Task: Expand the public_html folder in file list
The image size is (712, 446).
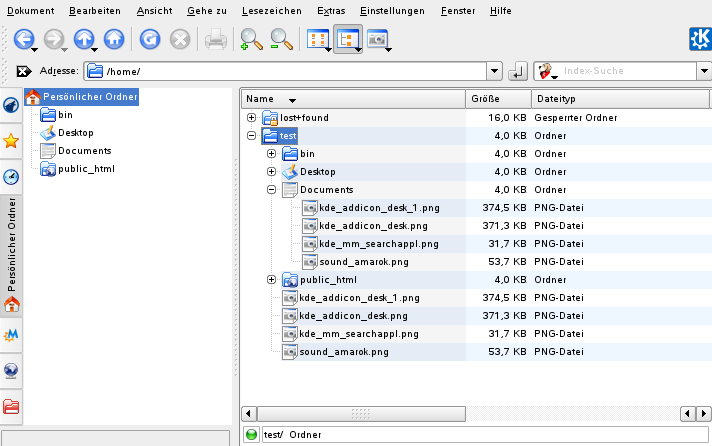Action: coord(271,280)
